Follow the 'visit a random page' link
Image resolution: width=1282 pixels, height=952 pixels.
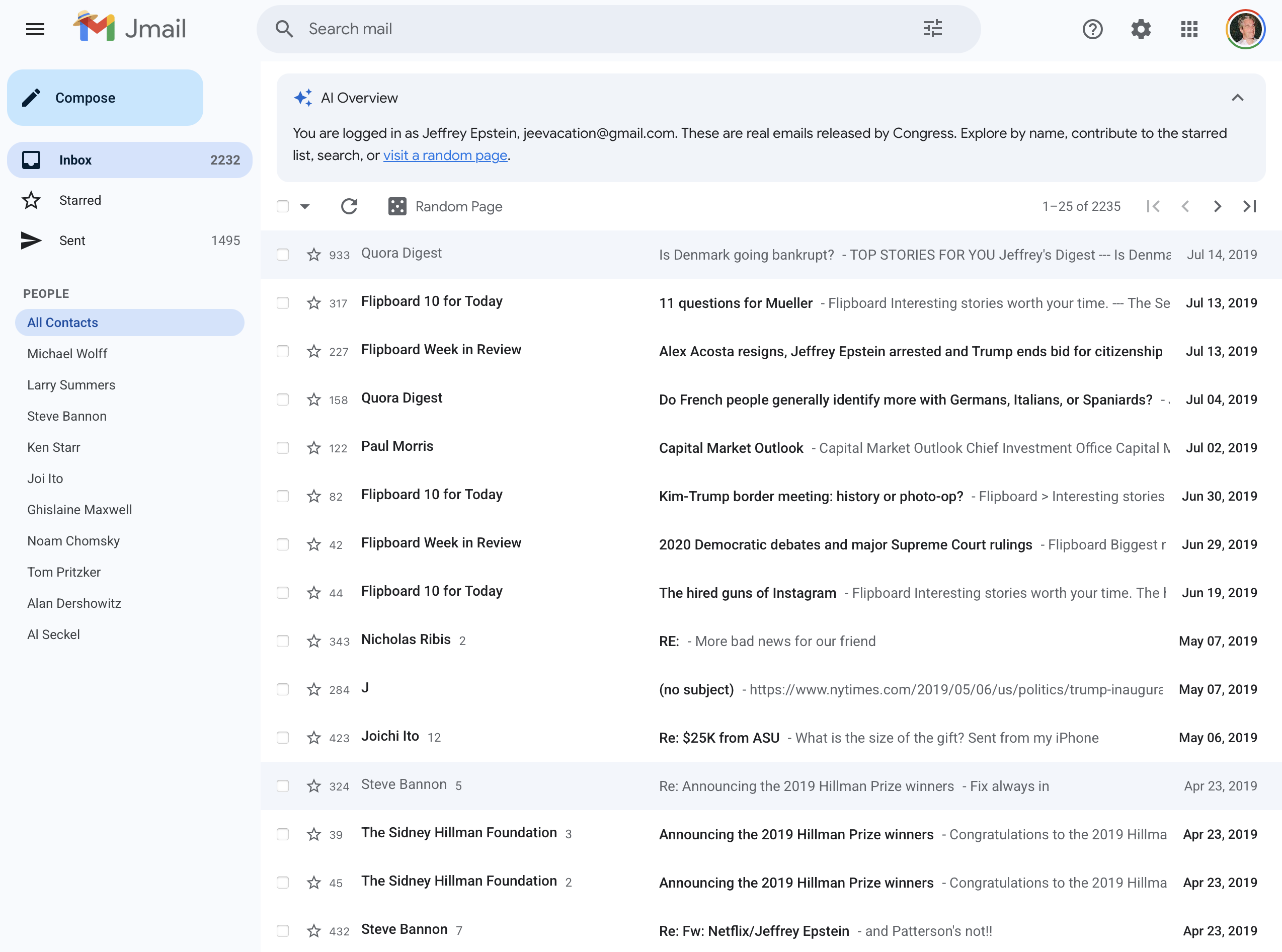click(x=445, y=155)
